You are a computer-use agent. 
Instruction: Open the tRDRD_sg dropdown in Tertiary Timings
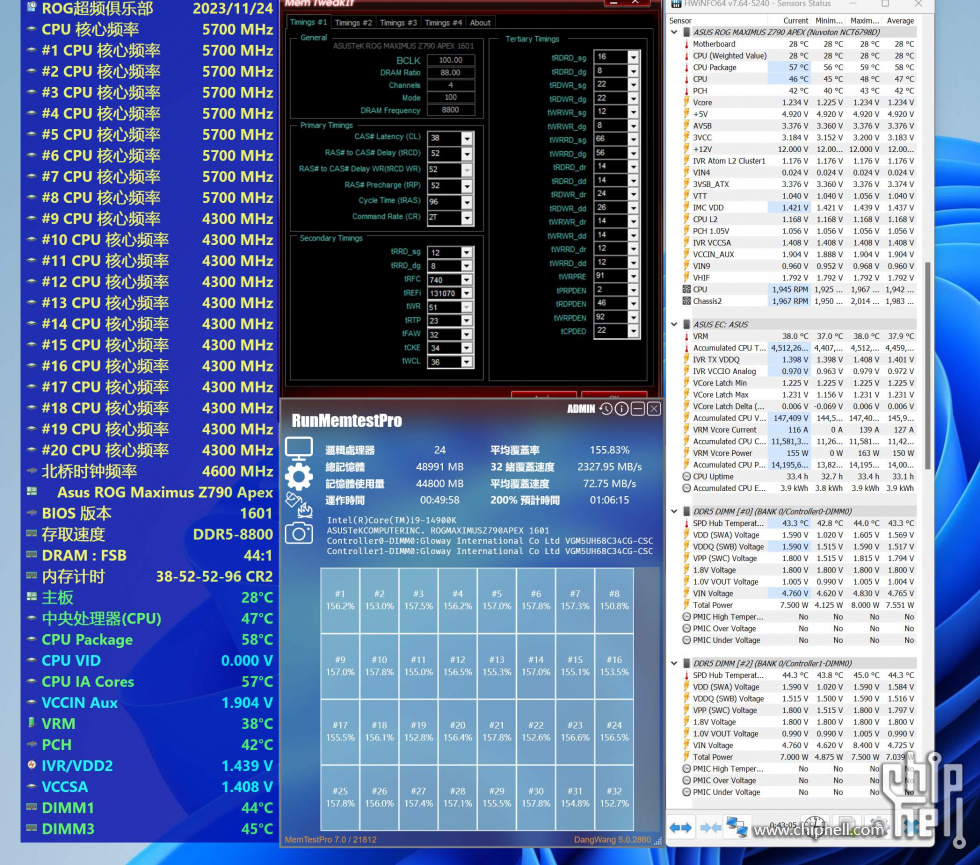tap(633, 57)
